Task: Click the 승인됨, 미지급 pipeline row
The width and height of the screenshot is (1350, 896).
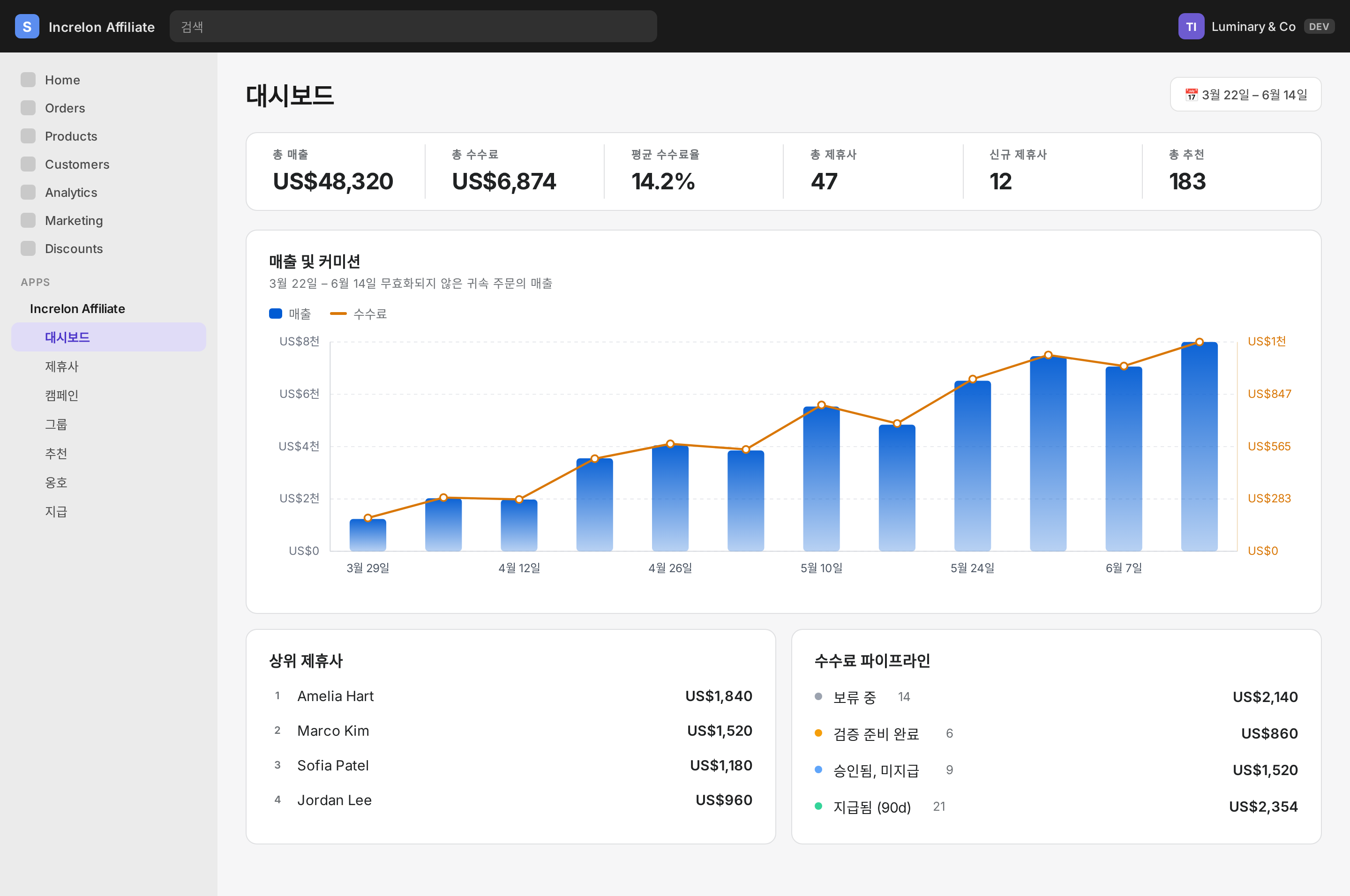Action: click(x=1056, y=770)
